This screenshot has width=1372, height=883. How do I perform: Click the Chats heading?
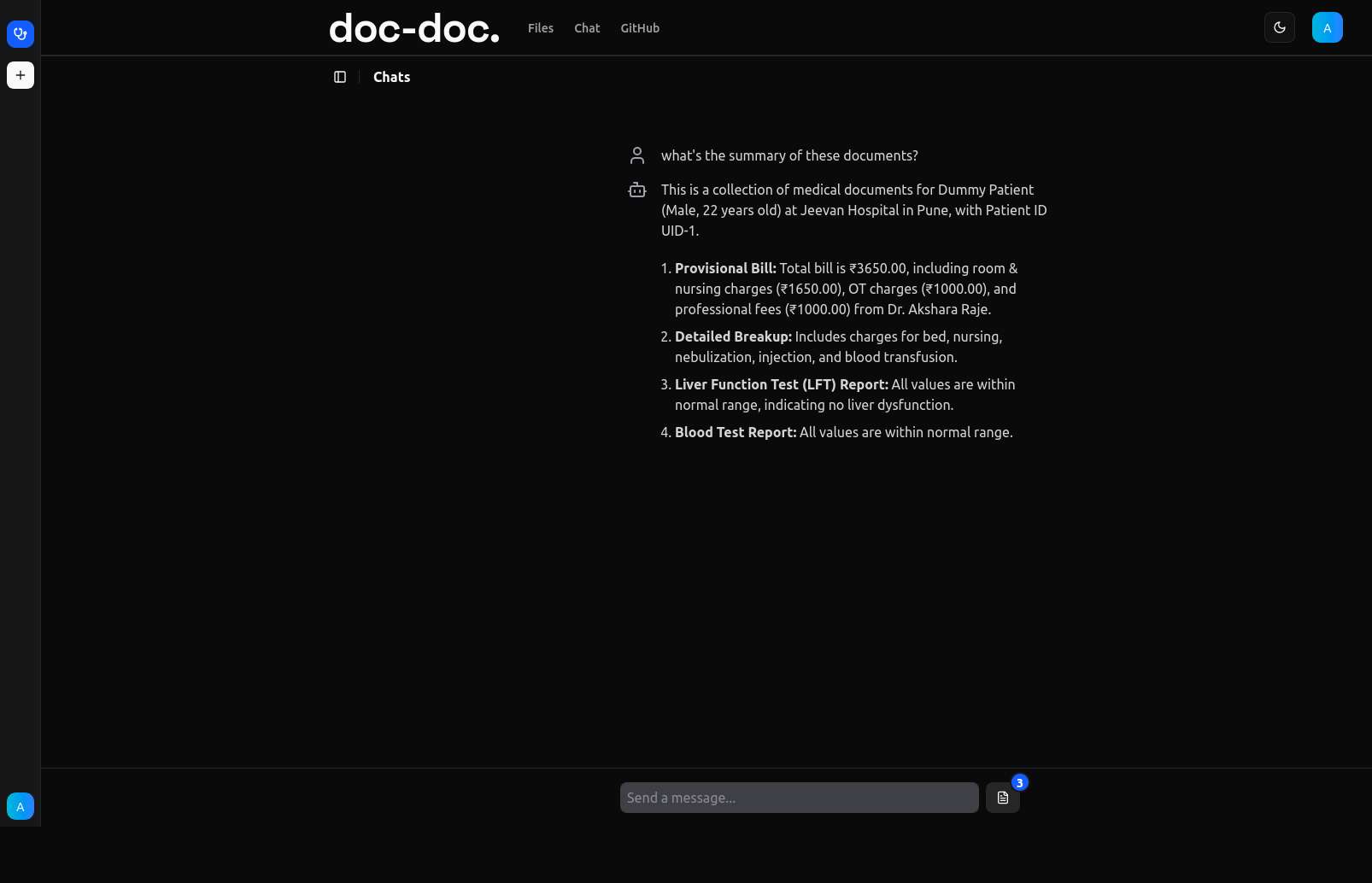pyautogui.click(x=392, y=77)
